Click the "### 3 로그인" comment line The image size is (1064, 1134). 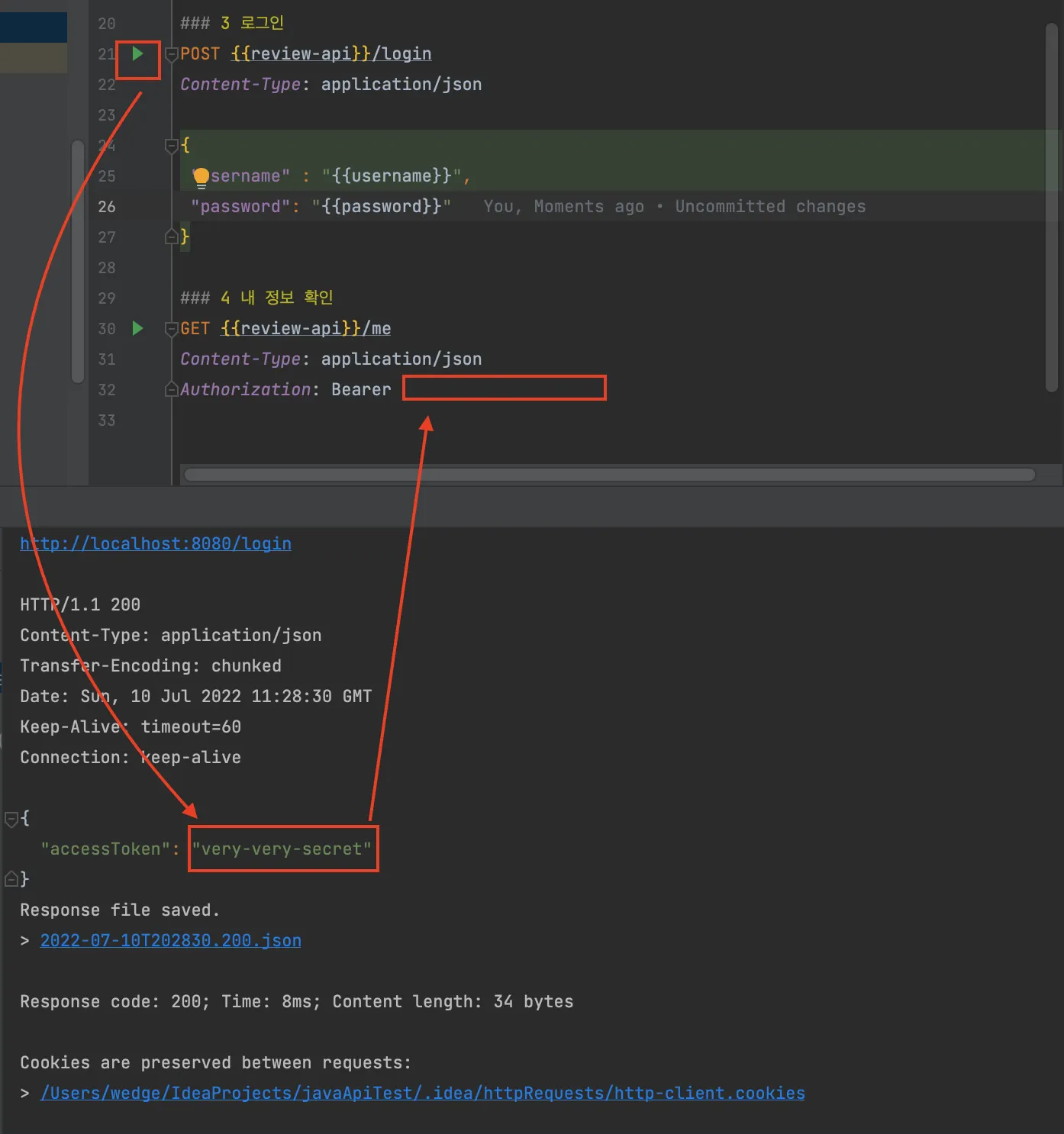click(x=232, y=23)
